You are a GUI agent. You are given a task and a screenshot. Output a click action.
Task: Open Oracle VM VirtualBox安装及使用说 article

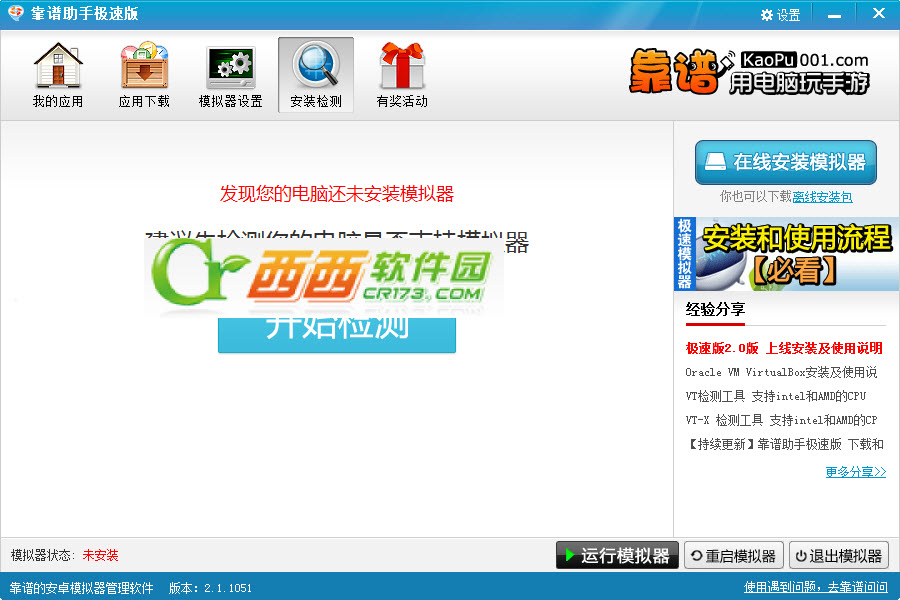tap(781, 372)
